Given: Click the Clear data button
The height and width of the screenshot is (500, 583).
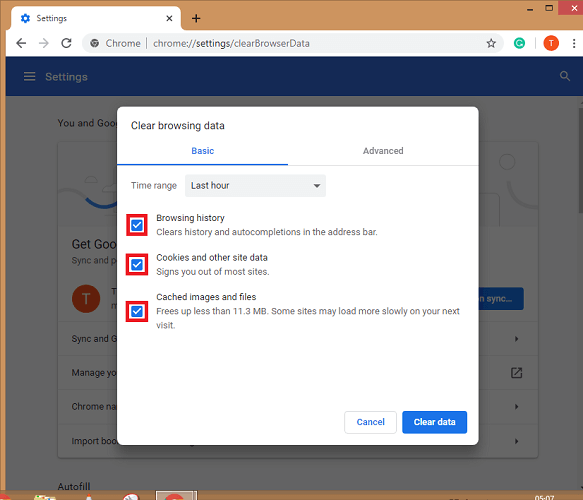Looking at the screenshot, I should coord(434,422).
